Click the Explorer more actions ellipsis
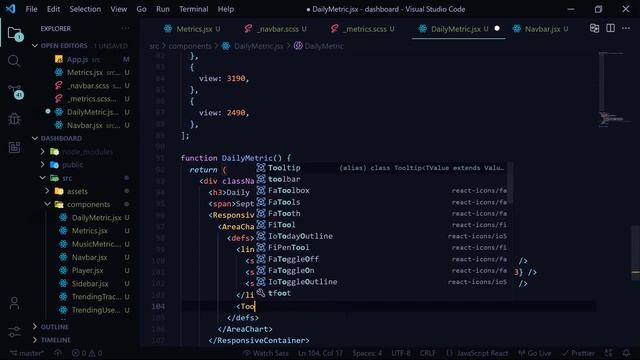Viewport: 640px width, 360px height. 125,28
